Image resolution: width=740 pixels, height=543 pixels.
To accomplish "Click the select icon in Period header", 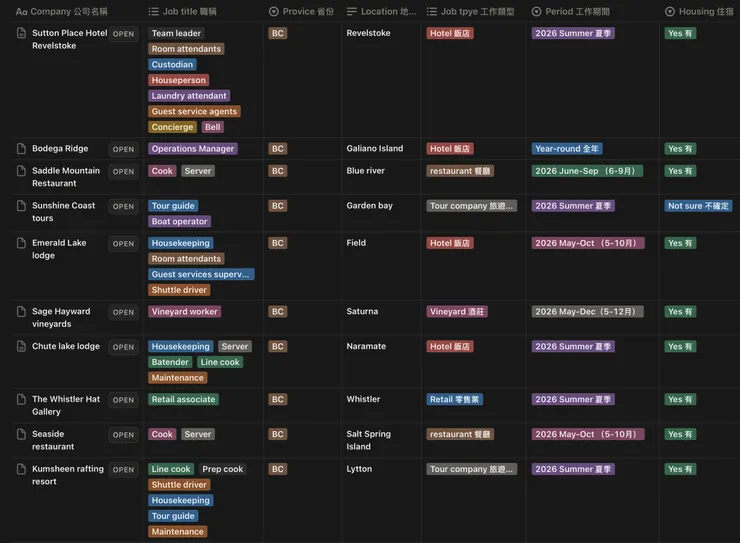I will pyautogui.click(x=537, y=11).
